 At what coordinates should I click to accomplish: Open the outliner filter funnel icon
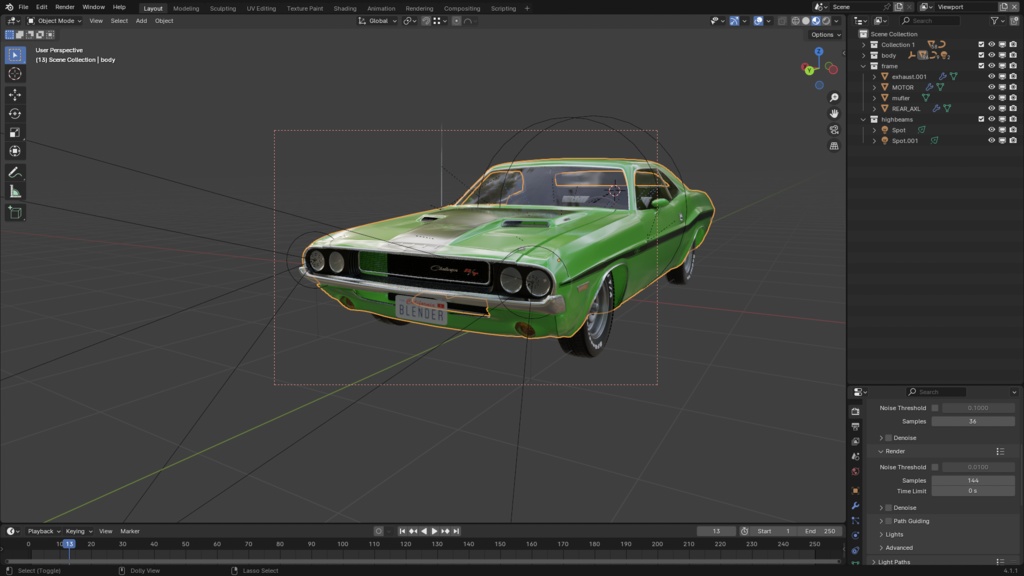click(x=994, y=21)
